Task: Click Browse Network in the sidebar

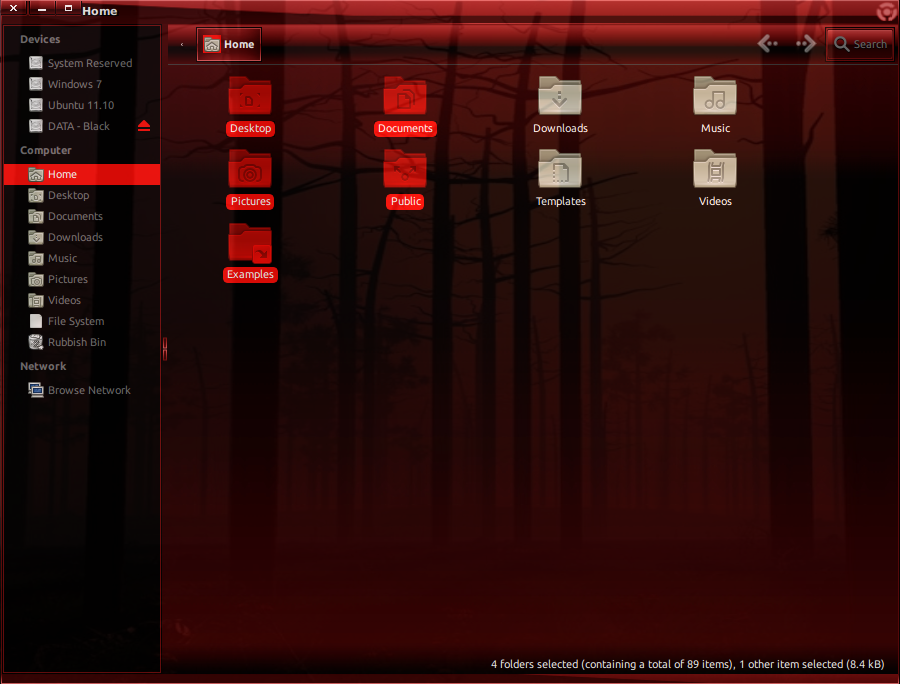Action: click(82, 390)
